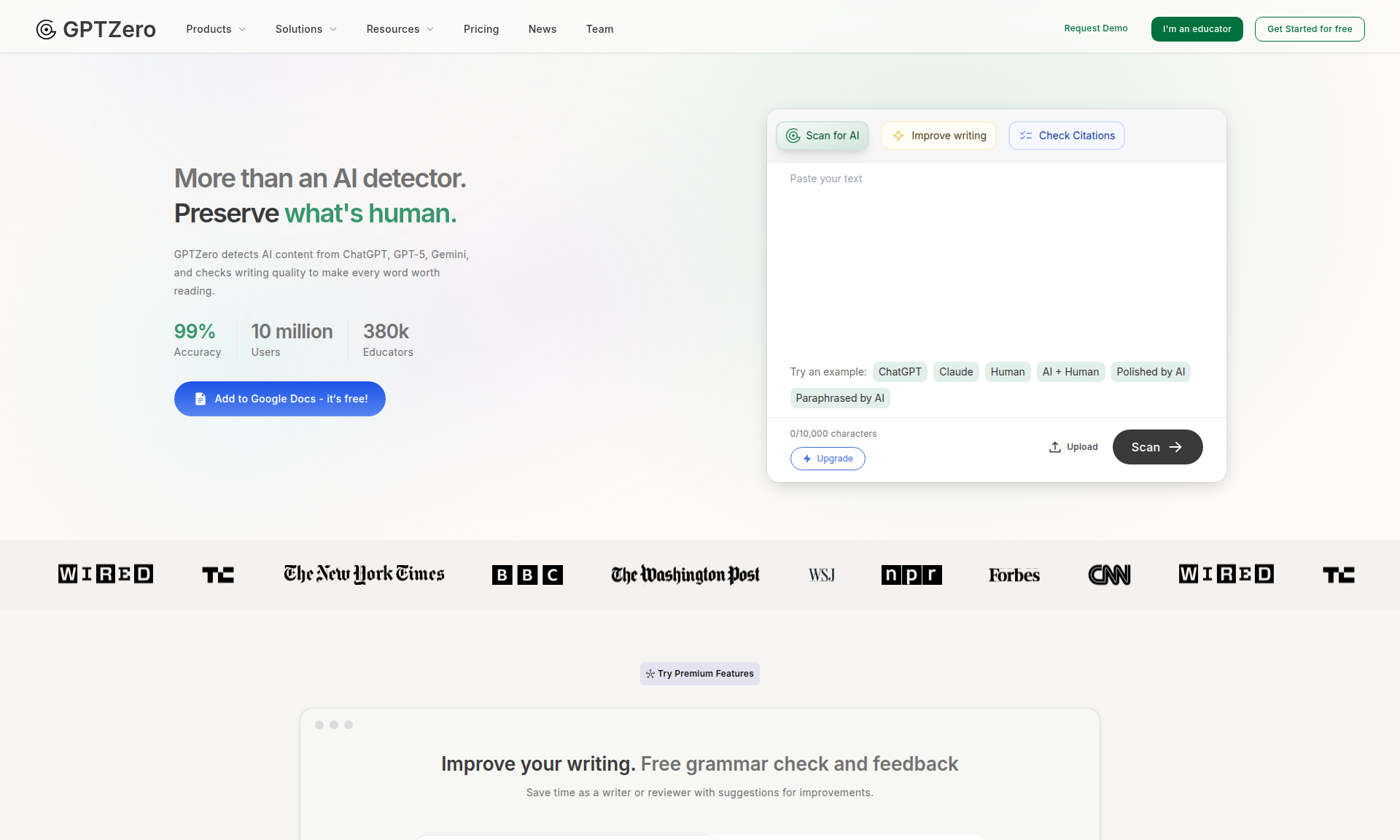Image resolution: width=1400 pixels, height=840 pixels.
Task: Open the Pricing page
Action: (x=481, y=29)
